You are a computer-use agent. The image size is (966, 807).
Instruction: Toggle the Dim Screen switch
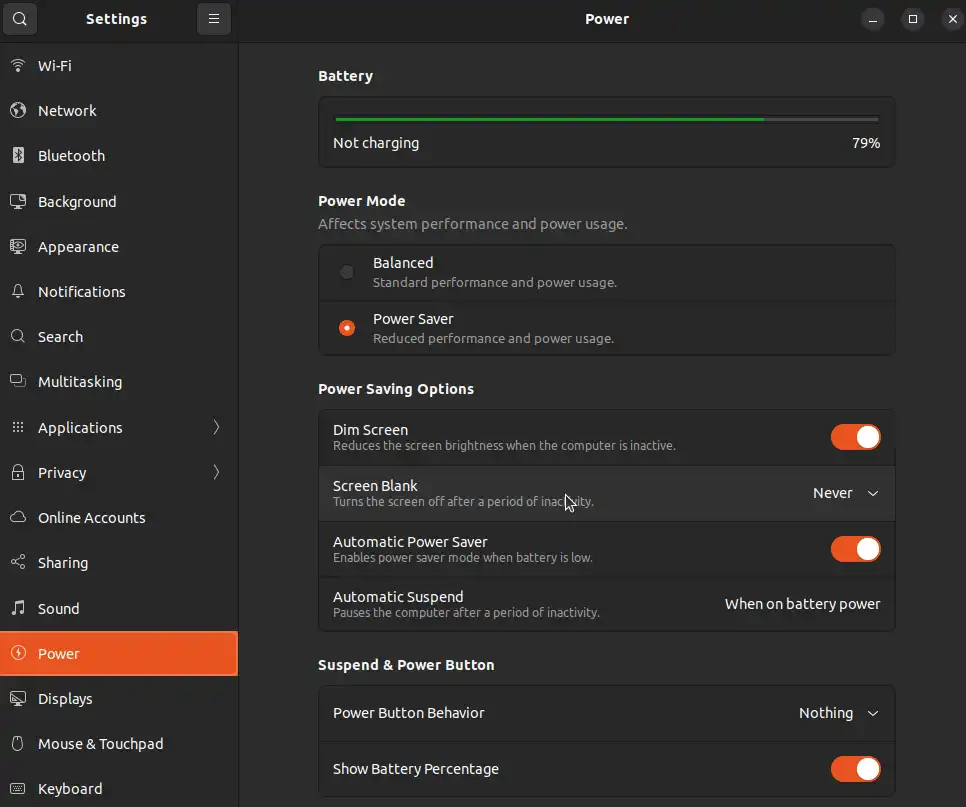pyautogui.click(x=855, y=437)
